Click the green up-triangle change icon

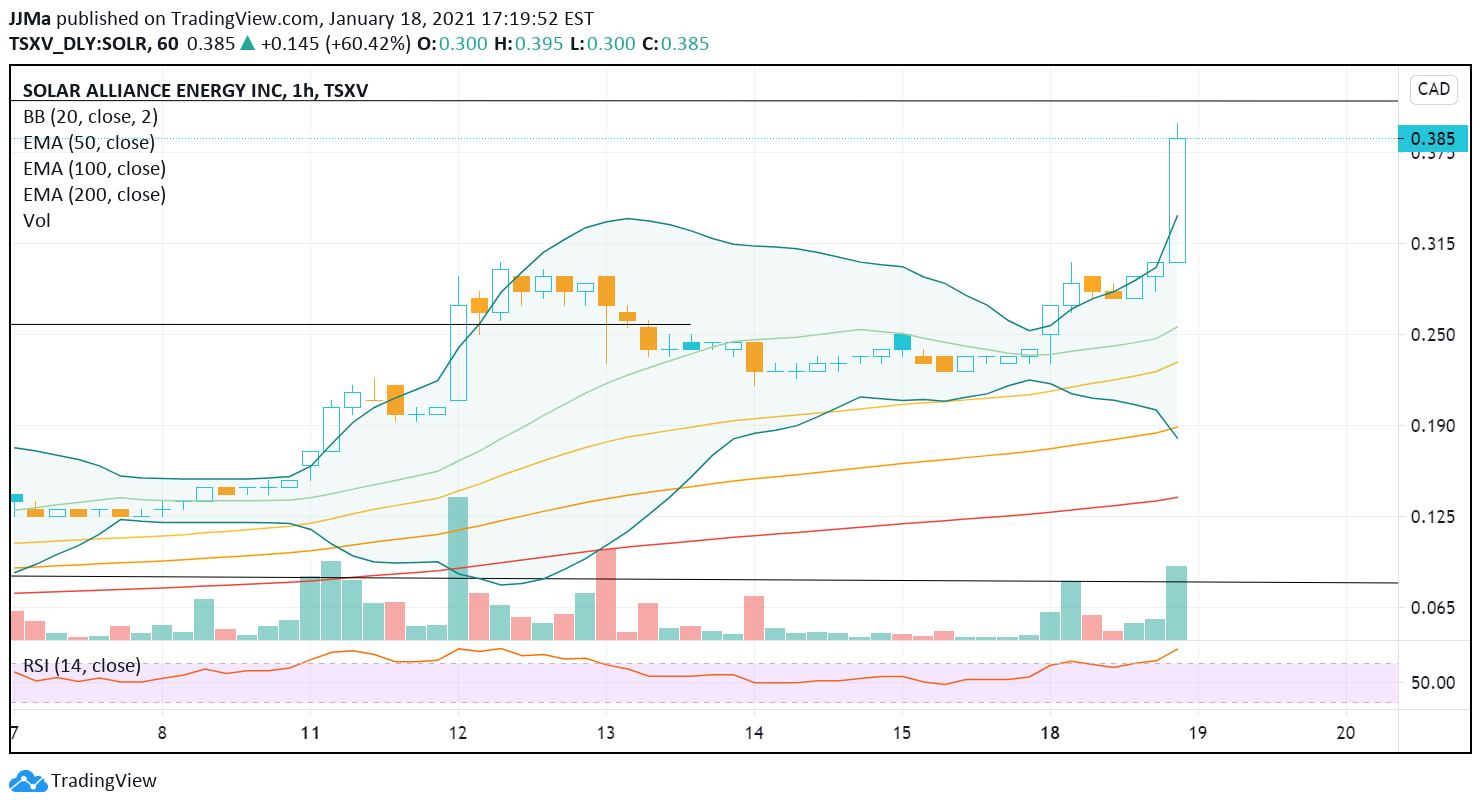tap(247, 44)
